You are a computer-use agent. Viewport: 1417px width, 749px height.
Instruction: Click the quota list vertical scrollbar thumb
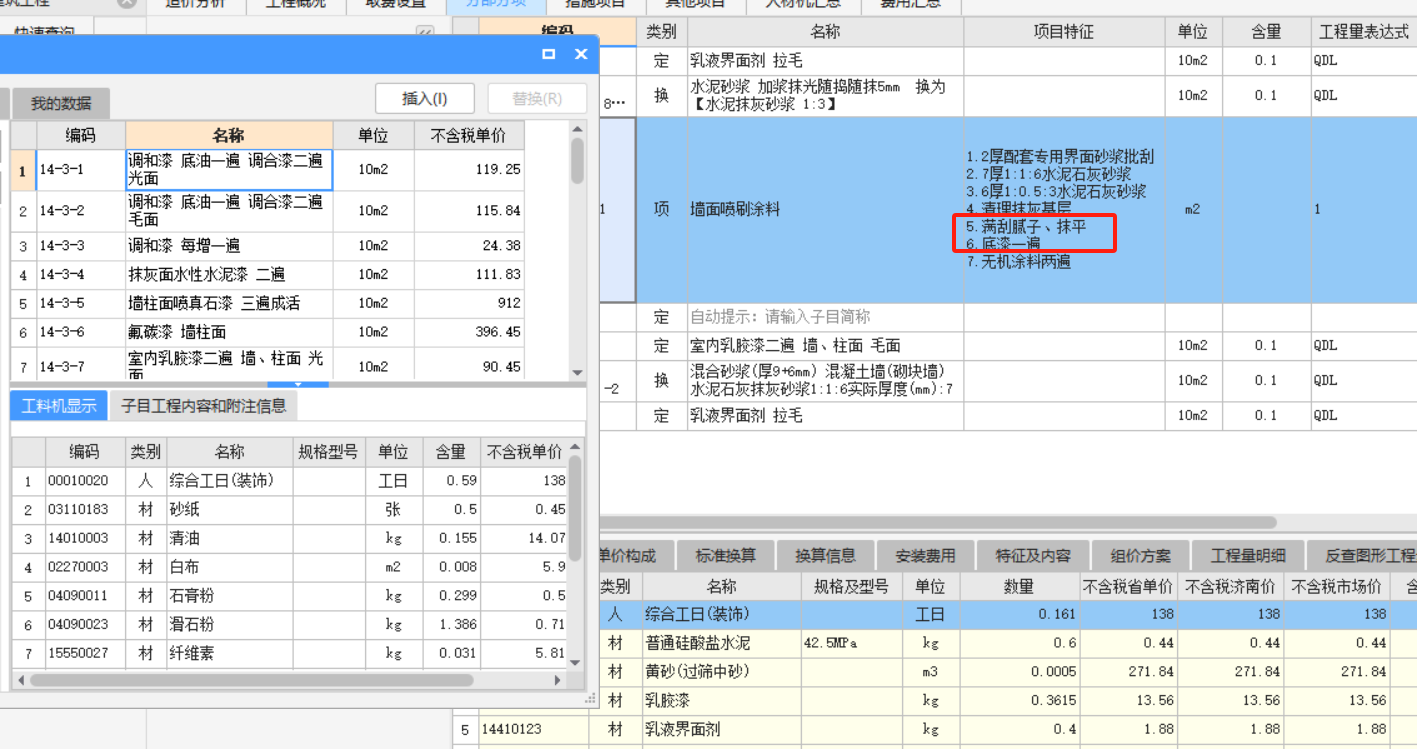pos(577,161)
